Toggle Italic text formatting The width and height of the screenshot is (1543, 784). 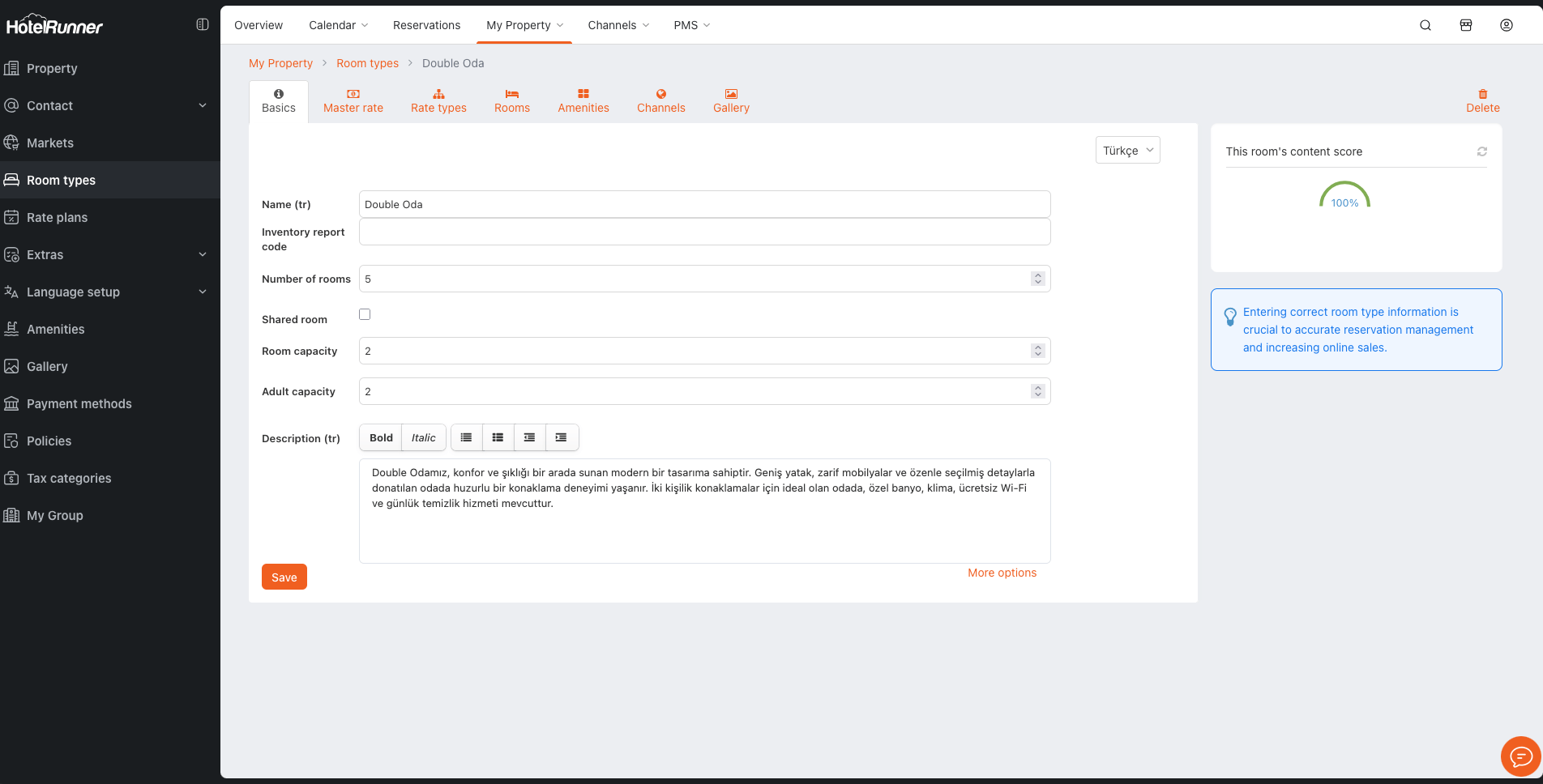coord(423,437)
